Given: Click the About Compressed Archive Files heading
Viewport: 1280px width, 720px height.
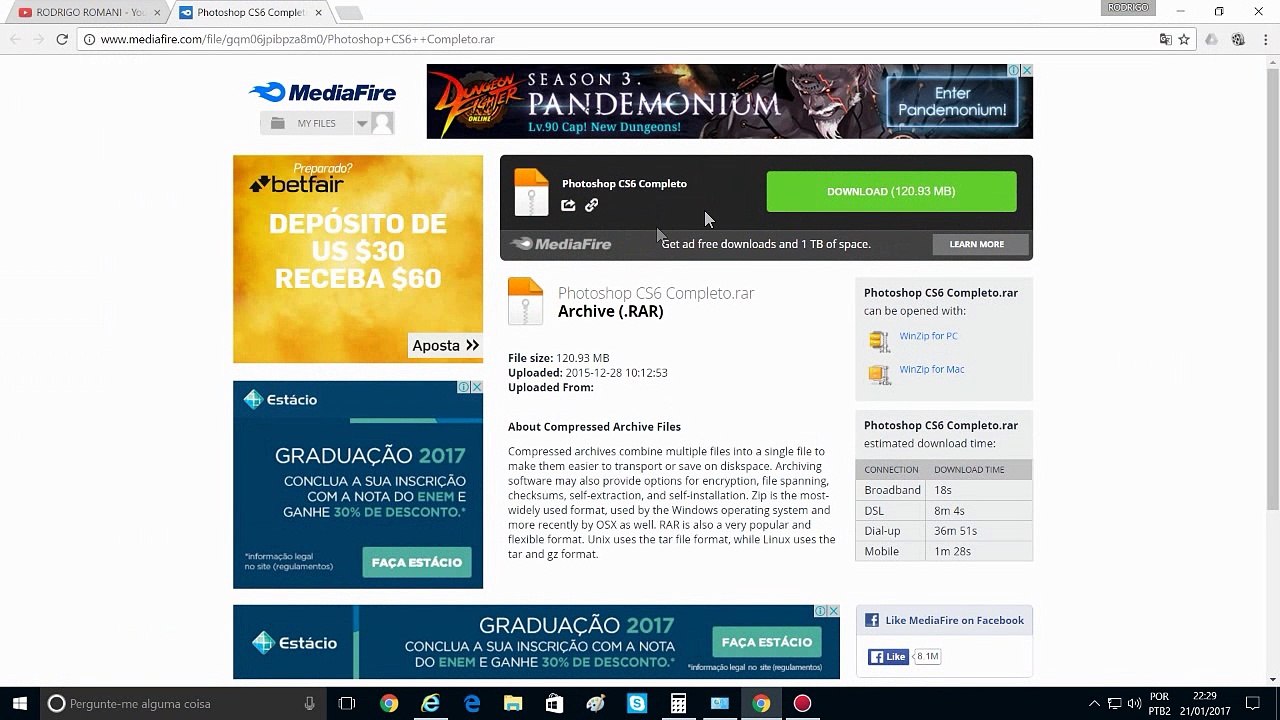Looking at the screenshot, I should pyautogui.click(x=594, y=427).
